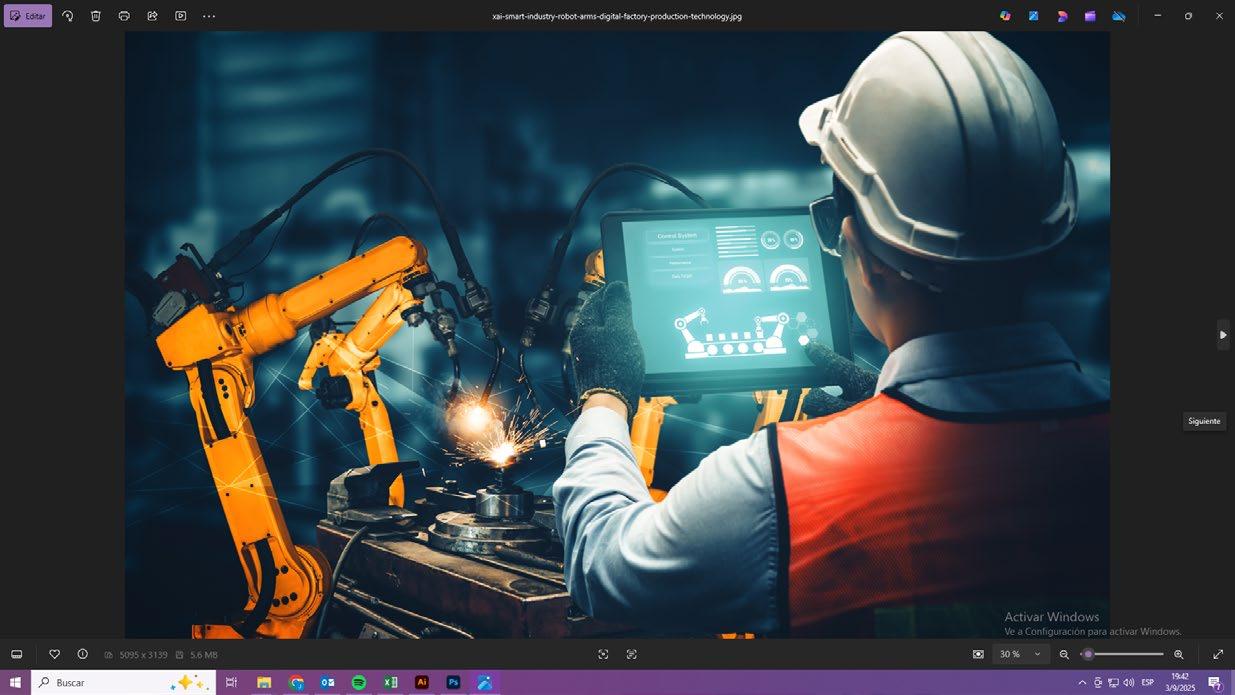Adjust the zoom slider handle
The image size is (1235, 695).
point(1088,654)
